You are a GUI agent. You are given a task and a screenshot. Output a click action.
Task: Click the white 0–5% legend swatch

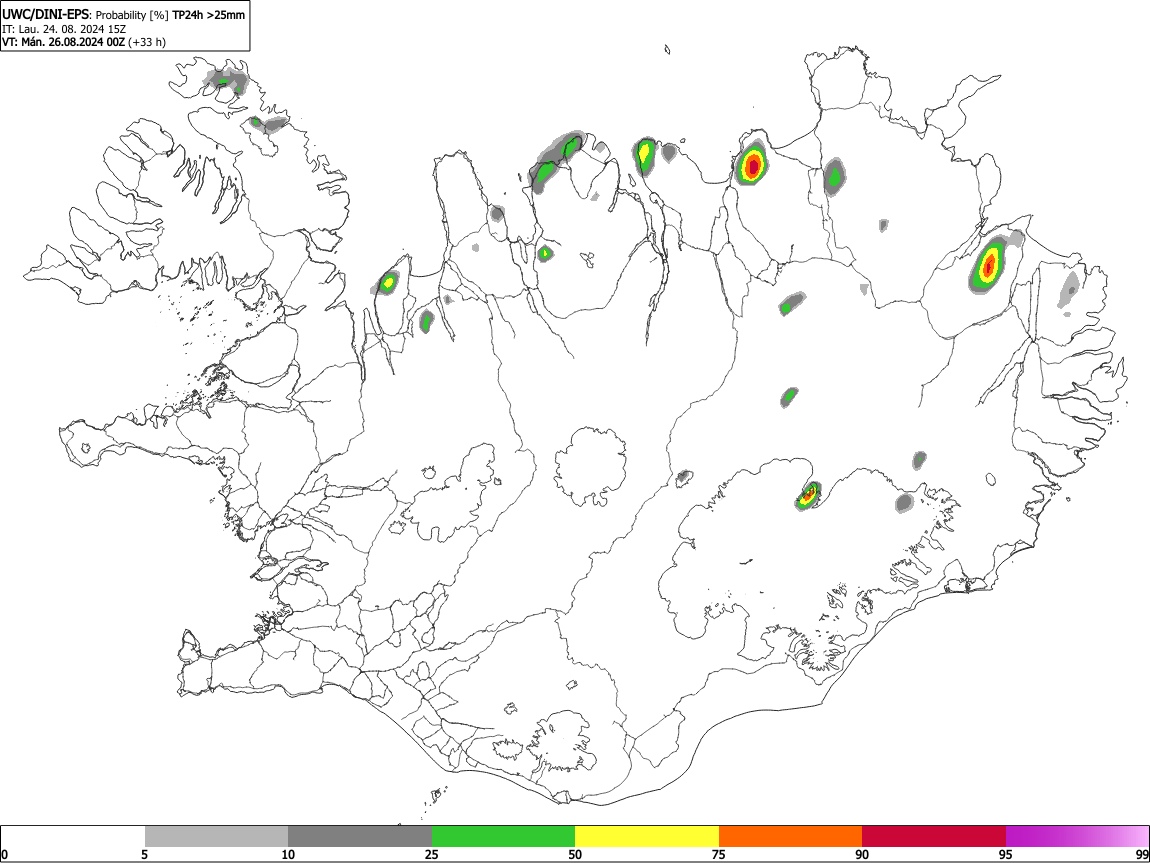[73, 837]
